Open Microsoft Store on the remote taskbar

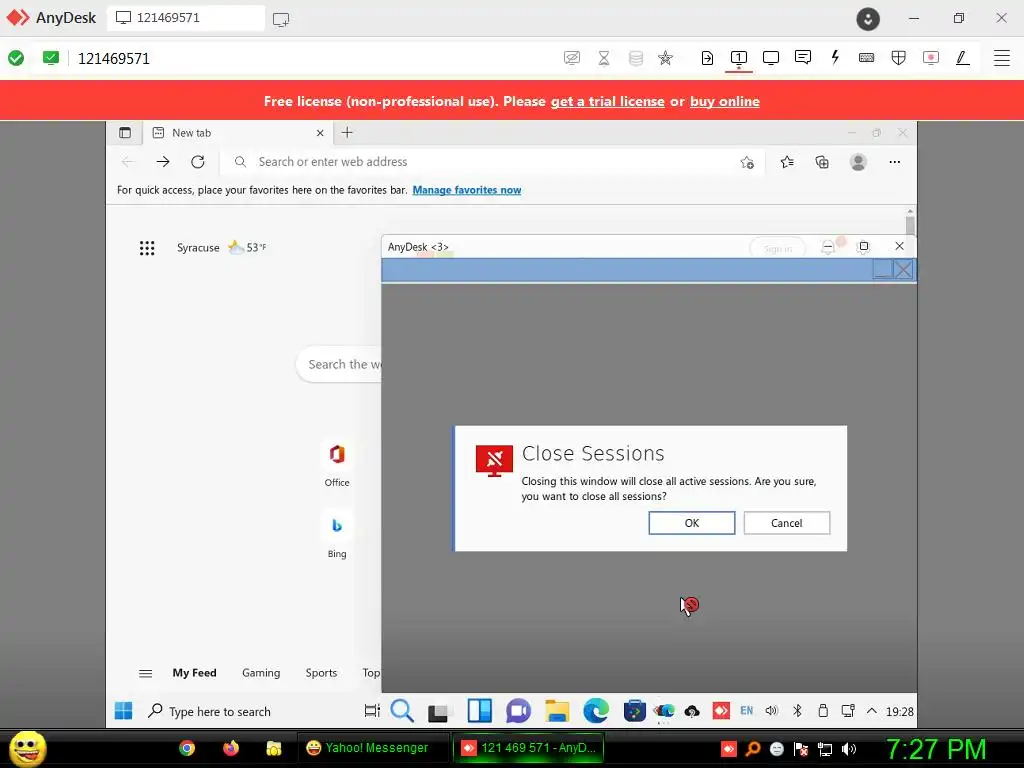pos(634,711)
